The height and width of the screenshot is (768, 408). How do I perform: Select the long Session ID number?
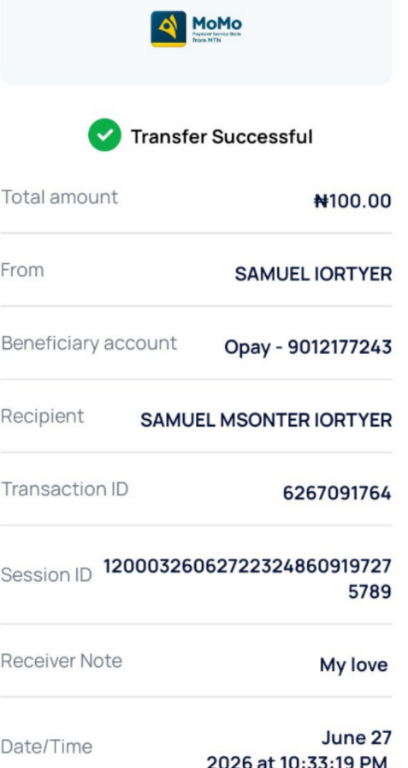tap(247, 579)
